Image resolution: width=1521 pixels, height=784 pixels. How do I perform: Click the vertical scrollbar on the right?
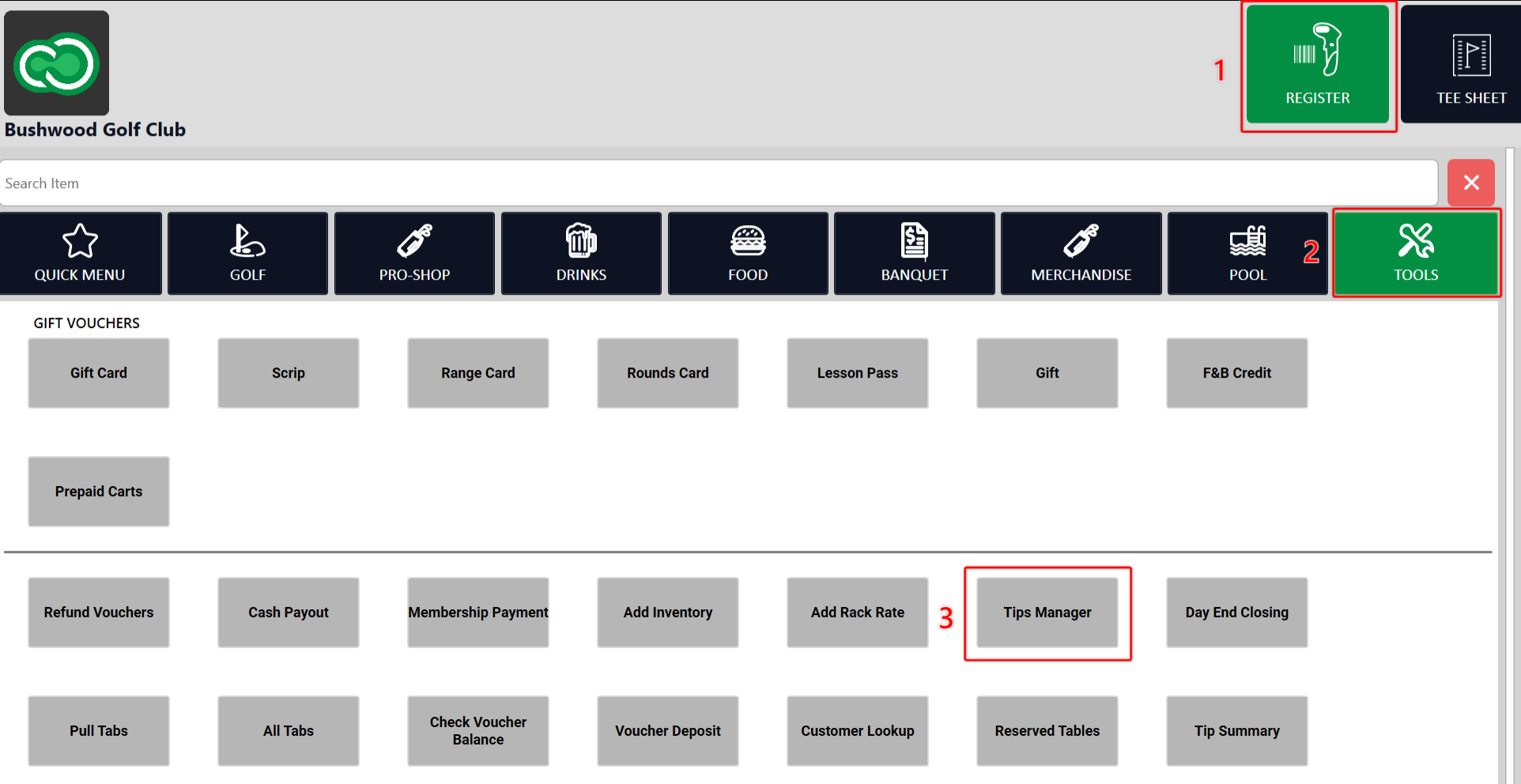click(1509, 465)
